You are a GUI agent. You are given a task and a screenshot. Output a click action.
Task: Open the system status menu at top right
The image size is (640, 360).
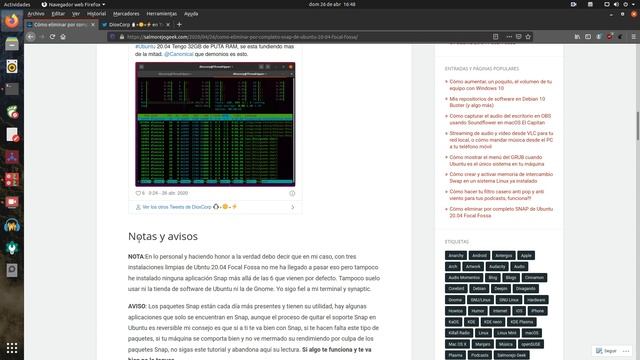[620, 4]
